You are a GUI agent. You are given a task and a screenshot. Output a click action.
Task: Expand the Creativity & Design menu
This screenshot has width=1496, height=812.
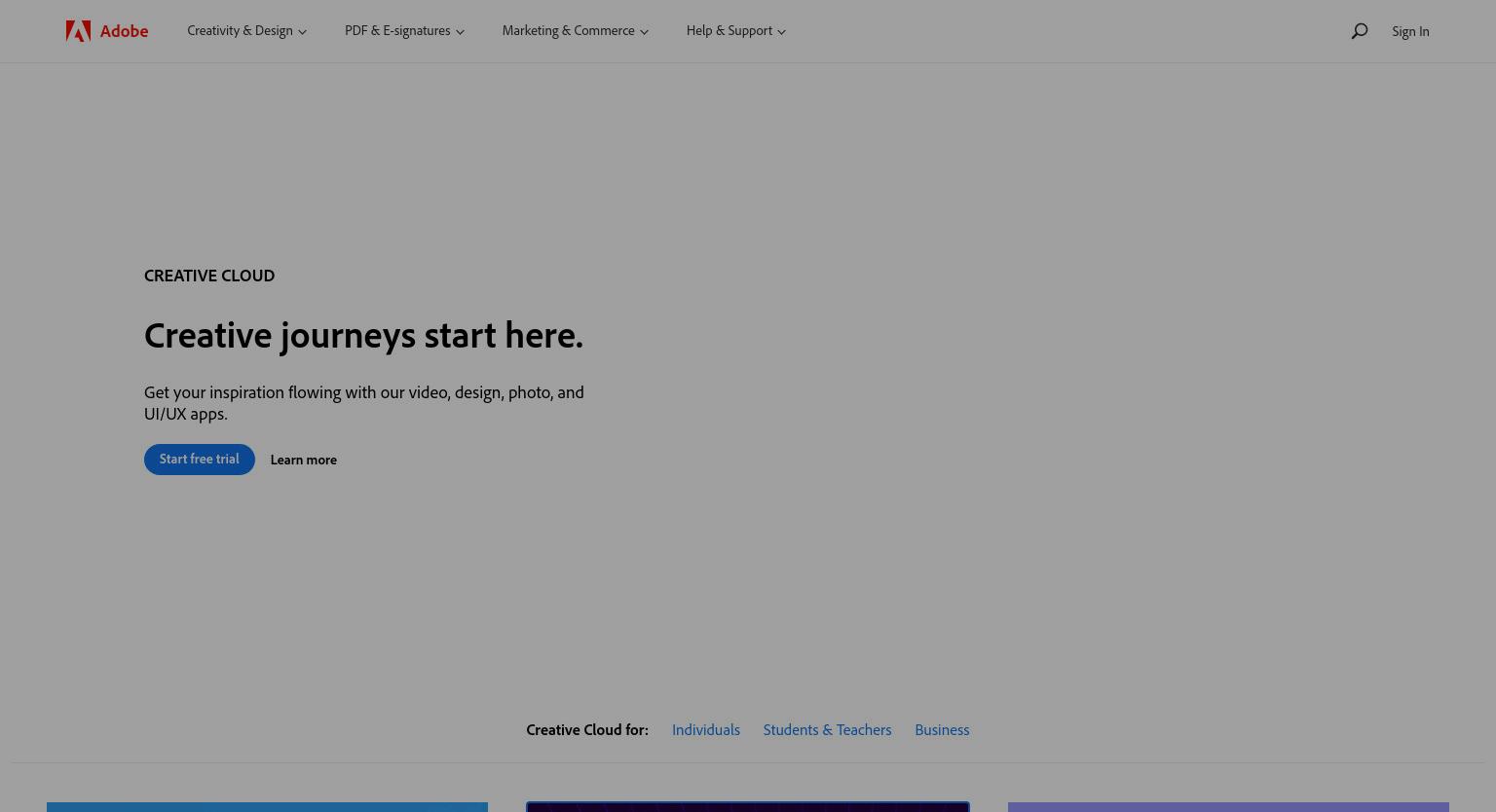(x=246, y=31)
